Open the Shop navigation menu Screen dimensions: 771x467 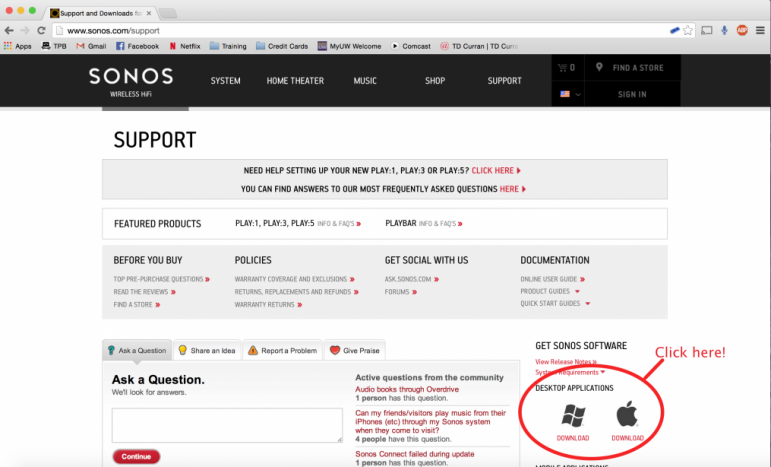point(435,81)
